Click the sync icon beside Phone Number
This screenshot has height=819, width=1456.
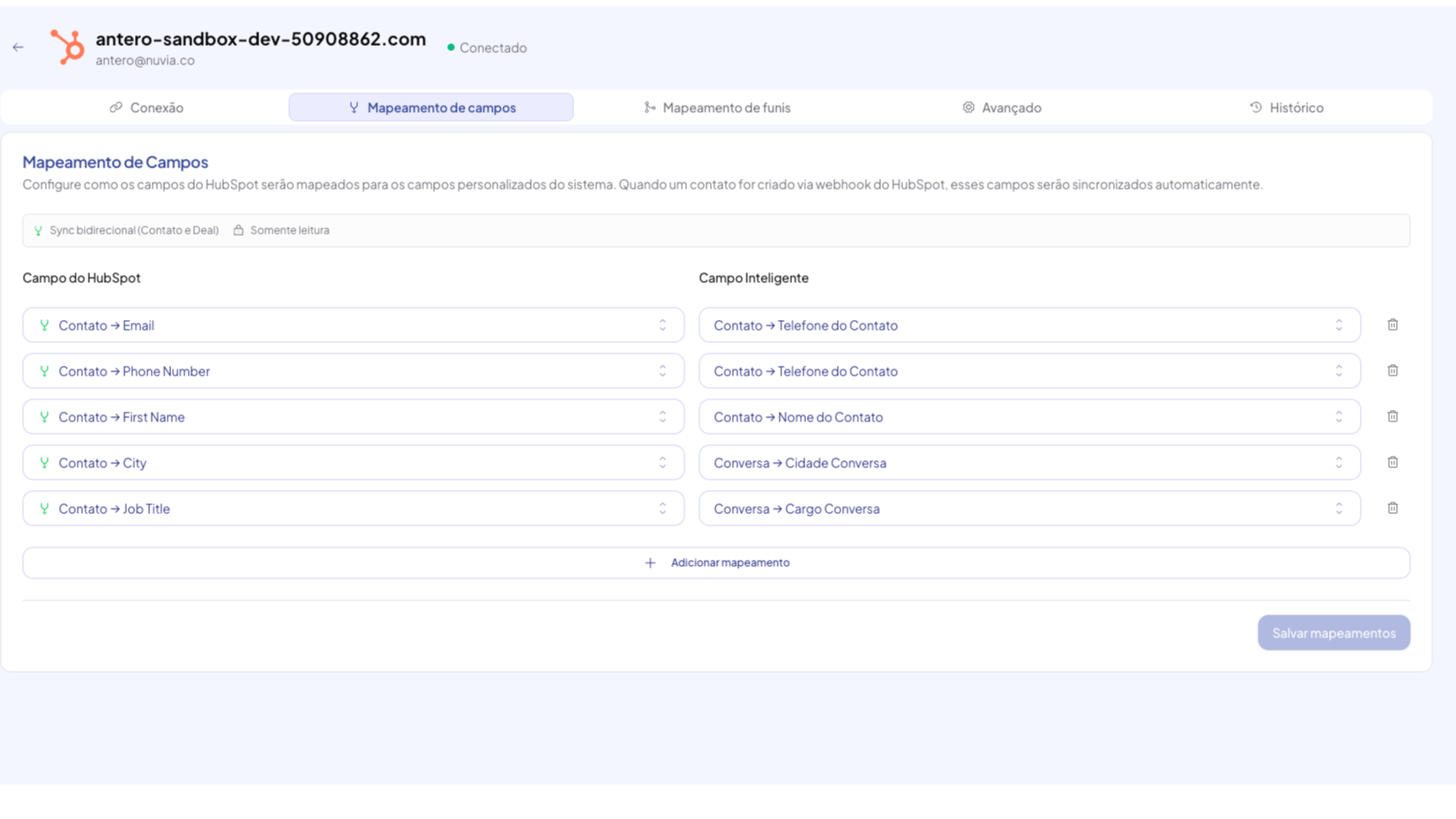[44, 371]
